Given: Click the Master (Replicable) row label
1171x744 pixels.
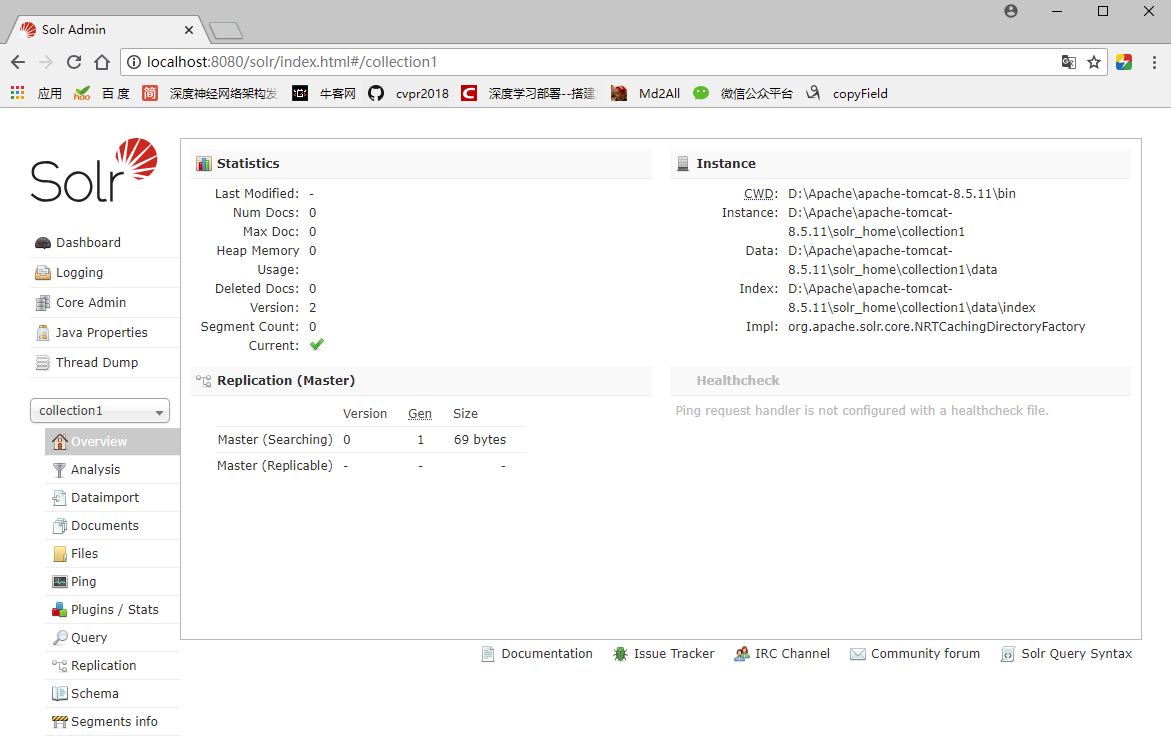Looking at the screenshot, I should (x=275, y=466).
